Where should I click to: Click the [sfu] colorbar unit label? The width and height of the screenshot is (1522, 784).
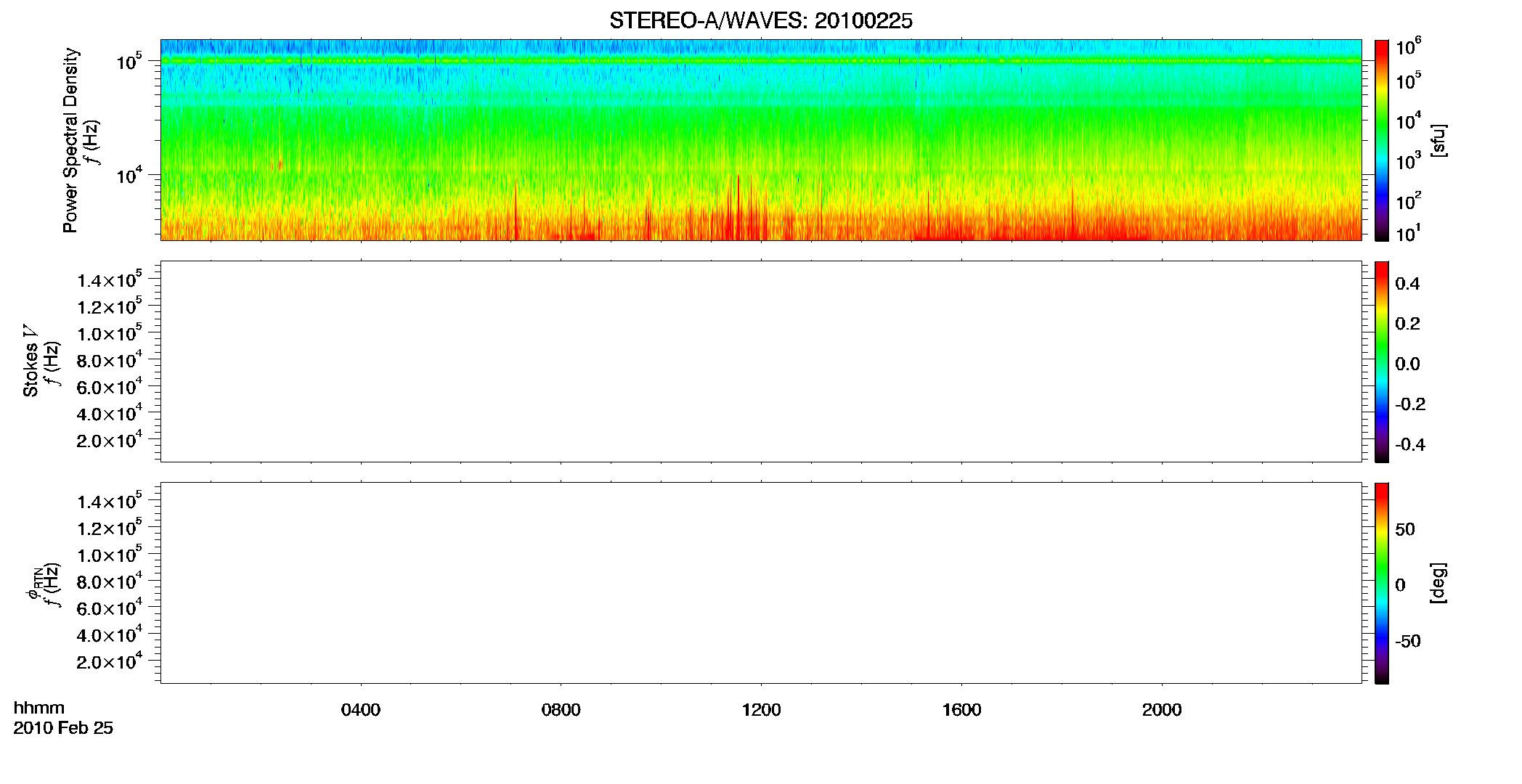(1438, 140)
